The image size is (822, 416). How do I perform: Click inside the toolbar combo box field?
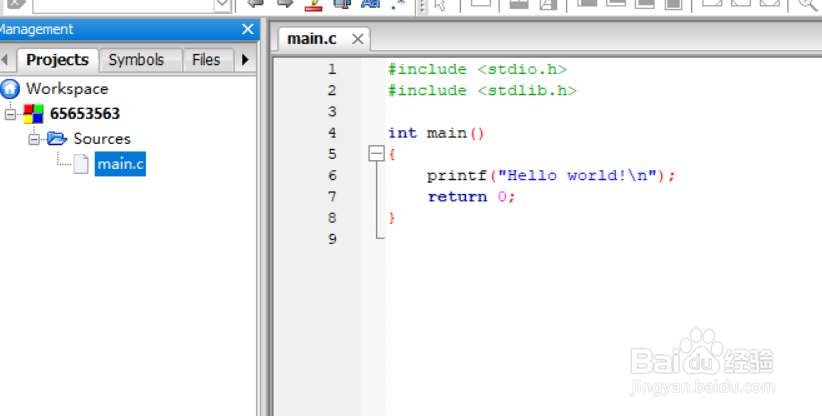[x=124, y=4]
